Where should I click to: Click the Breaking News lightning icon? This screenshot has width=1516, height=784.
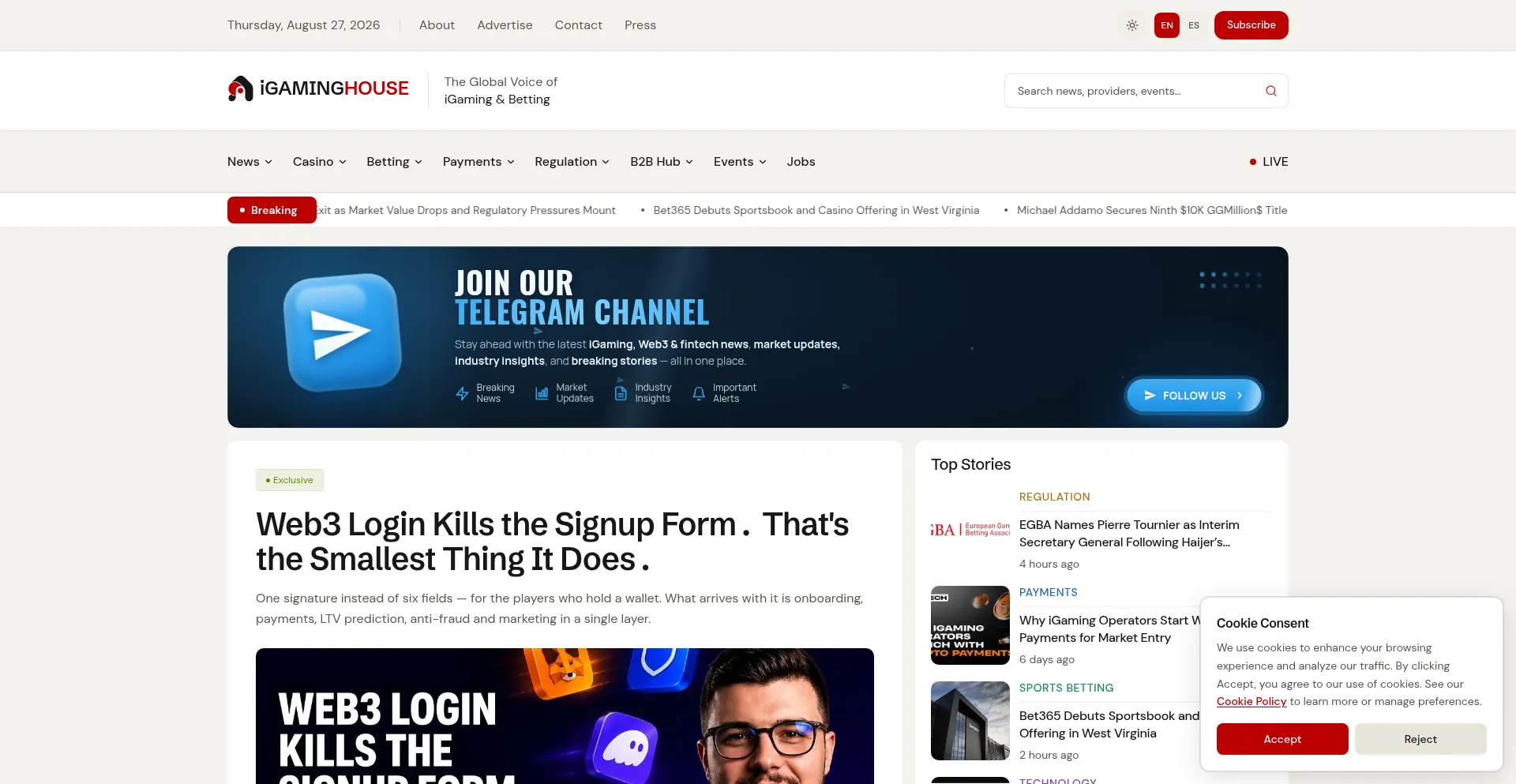[463, 393]
